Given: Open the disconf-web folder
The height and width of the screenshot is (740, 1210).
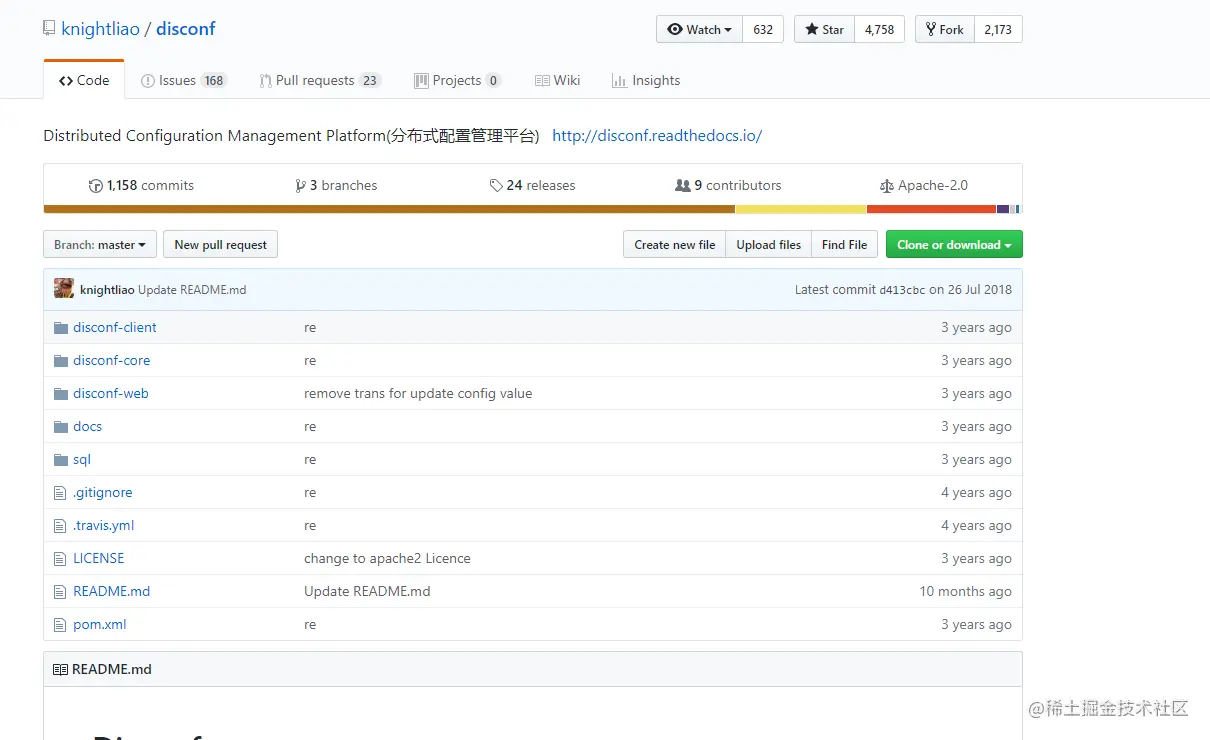Looking at the screenshot, I should coord(111,393).
